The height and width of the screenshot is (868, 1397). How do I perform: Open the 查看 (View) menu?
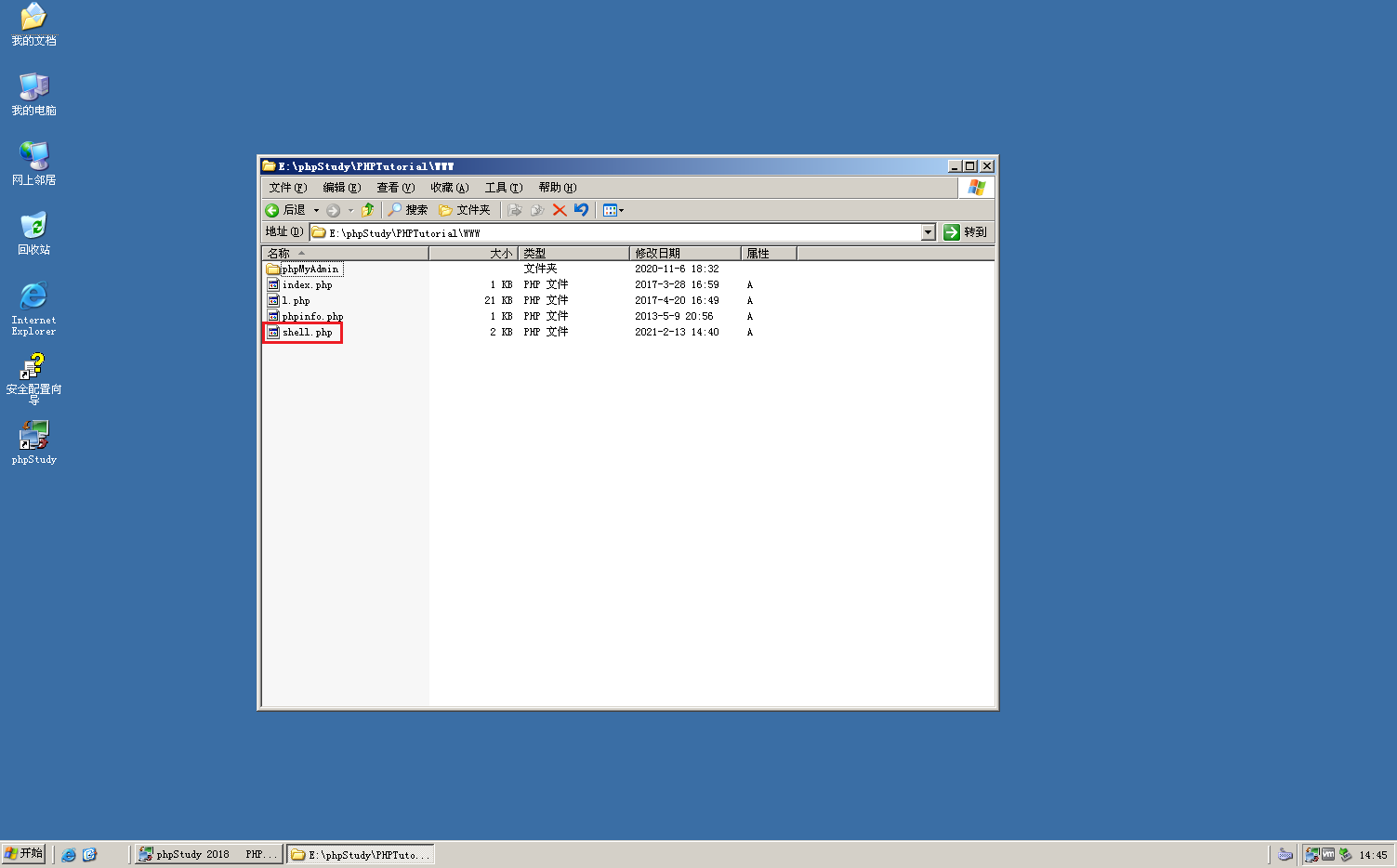[x=395, y=187]
